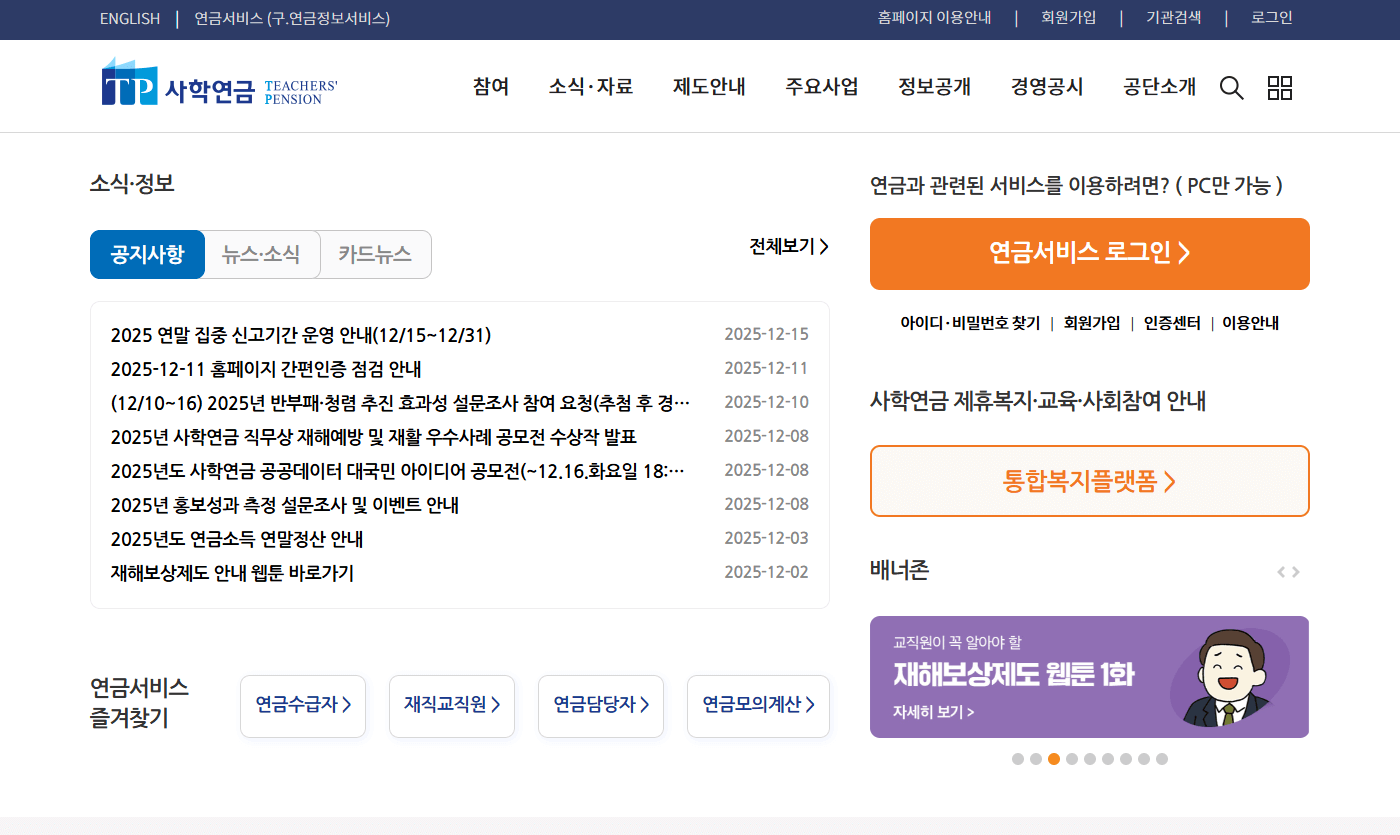Open the 참여 navigation menu

[490, 87]
